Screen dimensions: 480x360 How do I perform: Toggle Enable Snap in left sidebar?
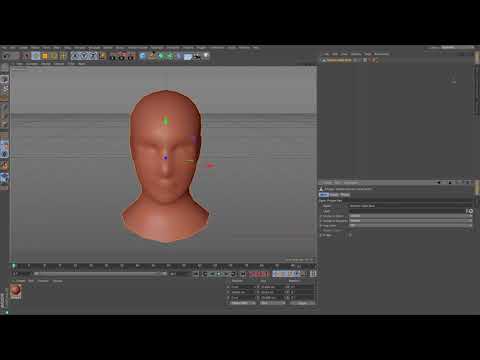click(x=4, y=164)
